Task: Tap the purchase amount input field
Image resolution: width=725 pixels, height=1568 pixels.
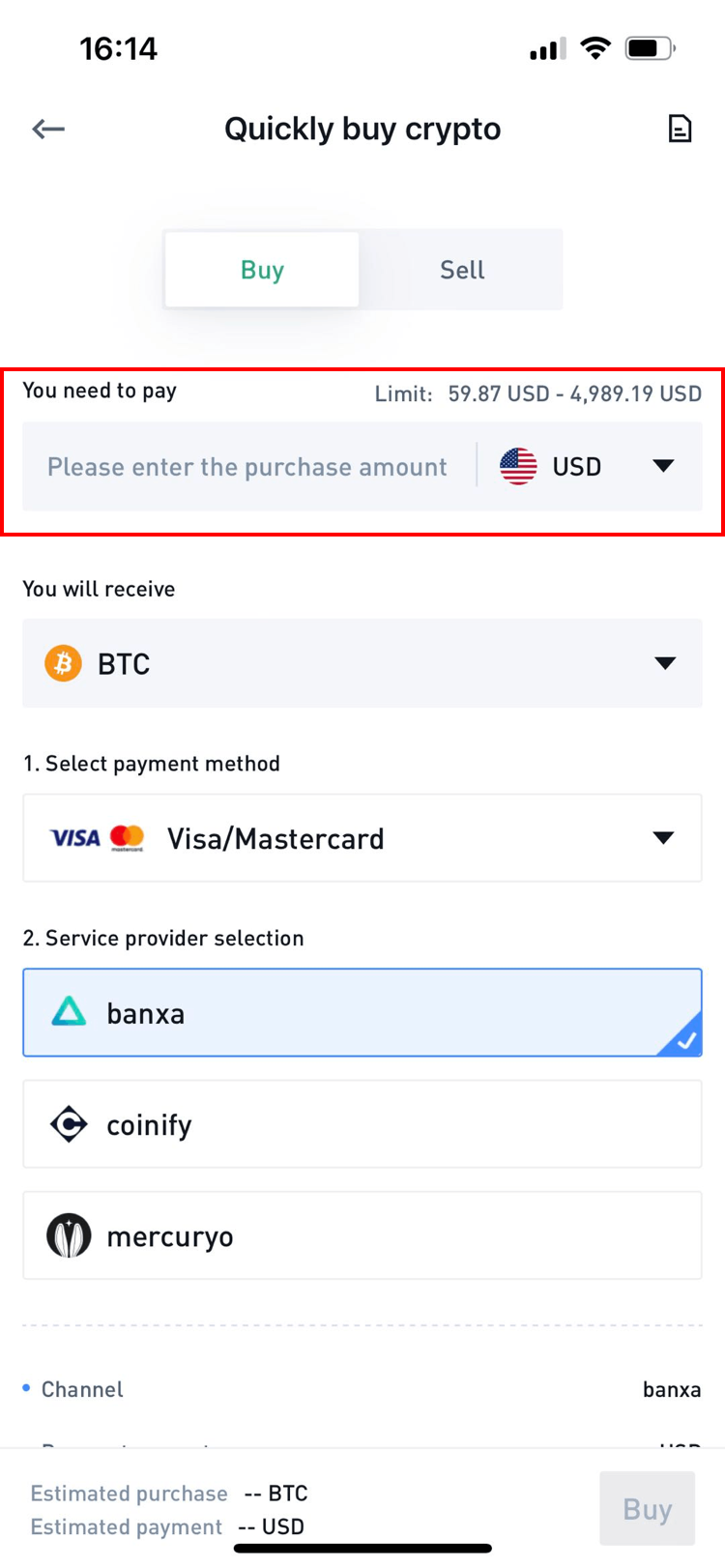Action: tap(247, 467)
